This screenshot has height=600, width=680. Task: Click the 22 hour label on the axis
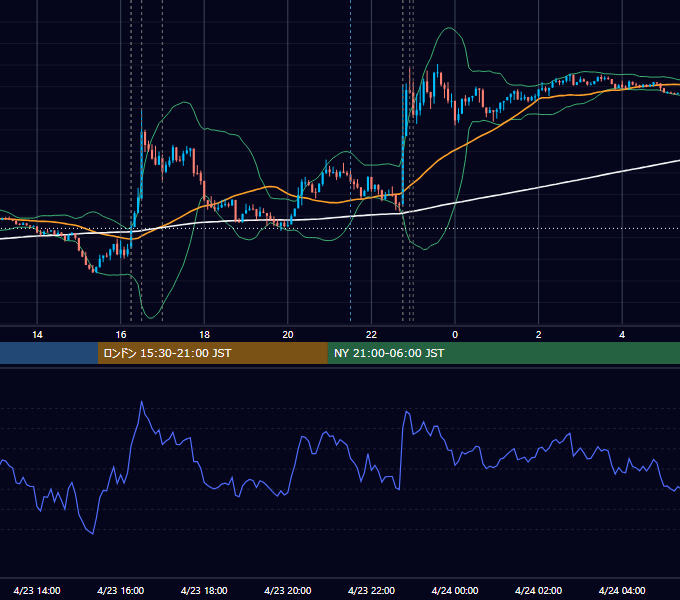pyautogui.click(x=371, y=335)
